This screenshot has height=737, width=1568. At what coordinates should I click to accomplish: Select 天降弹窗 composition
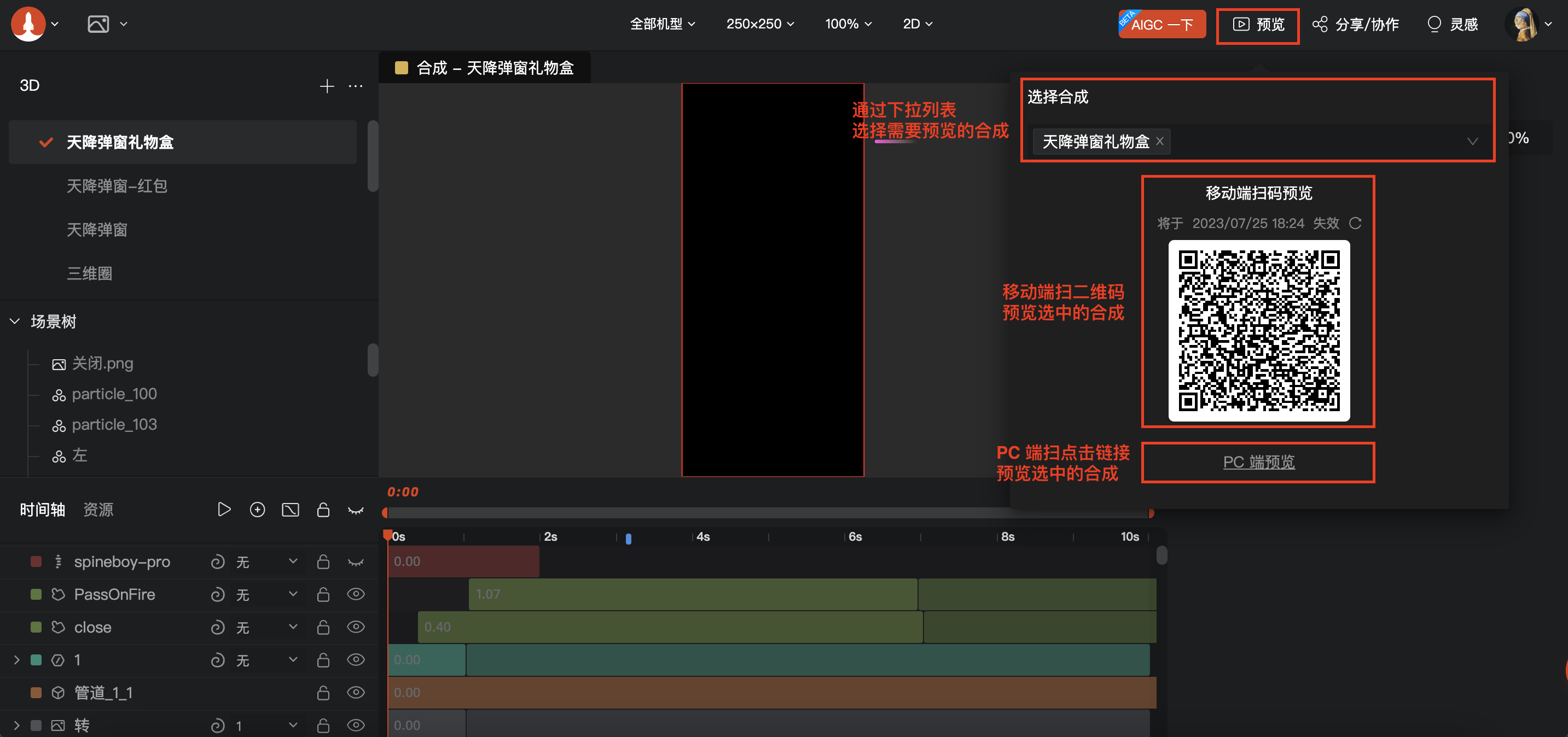click(97, 230)
